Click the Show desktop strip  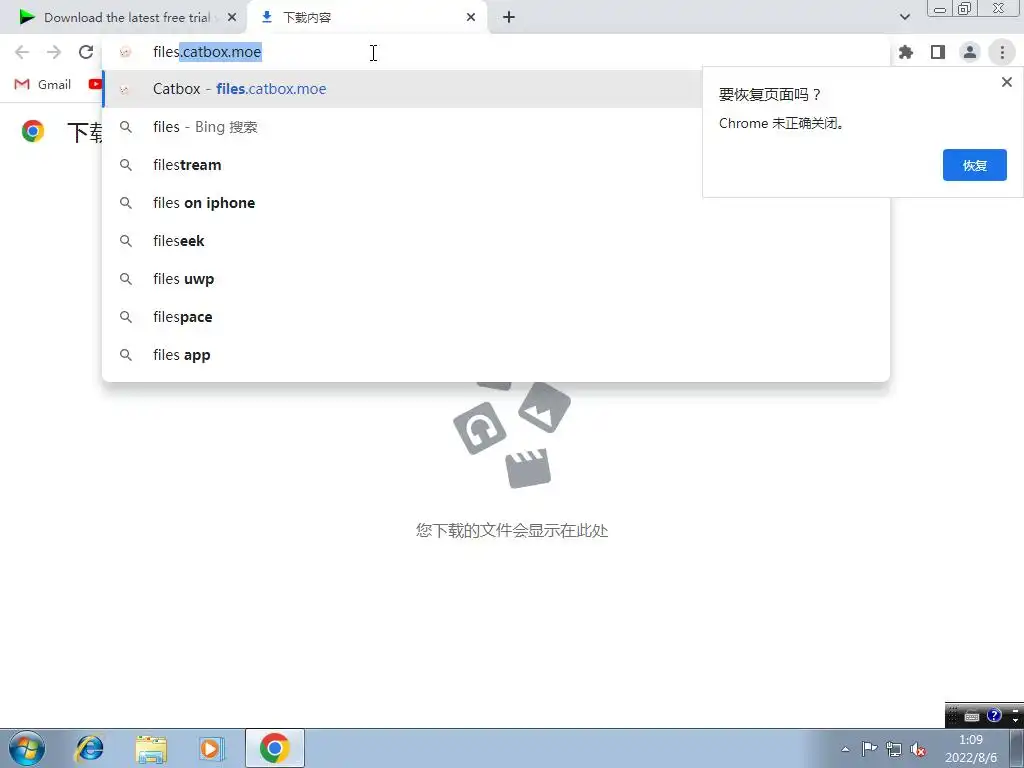(1016, 748)
